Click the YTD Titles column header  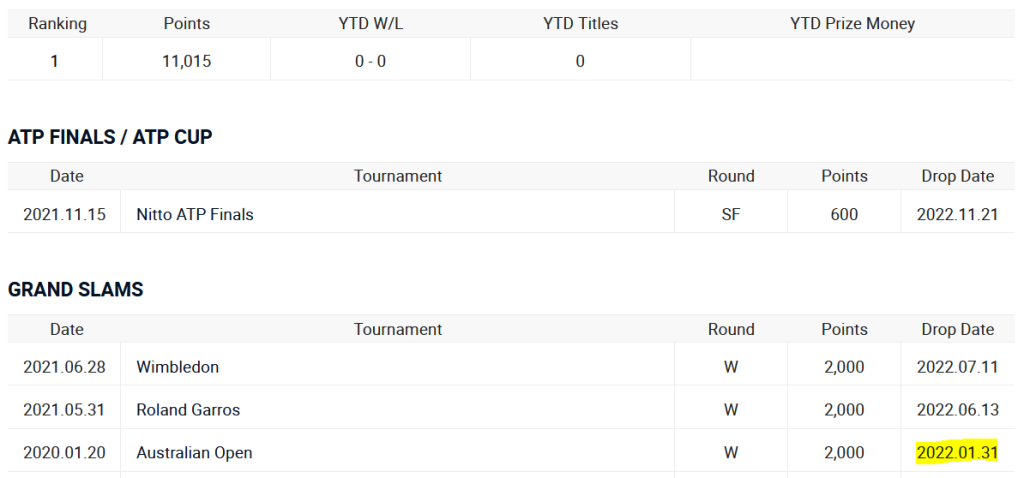(x=580, y=23)
